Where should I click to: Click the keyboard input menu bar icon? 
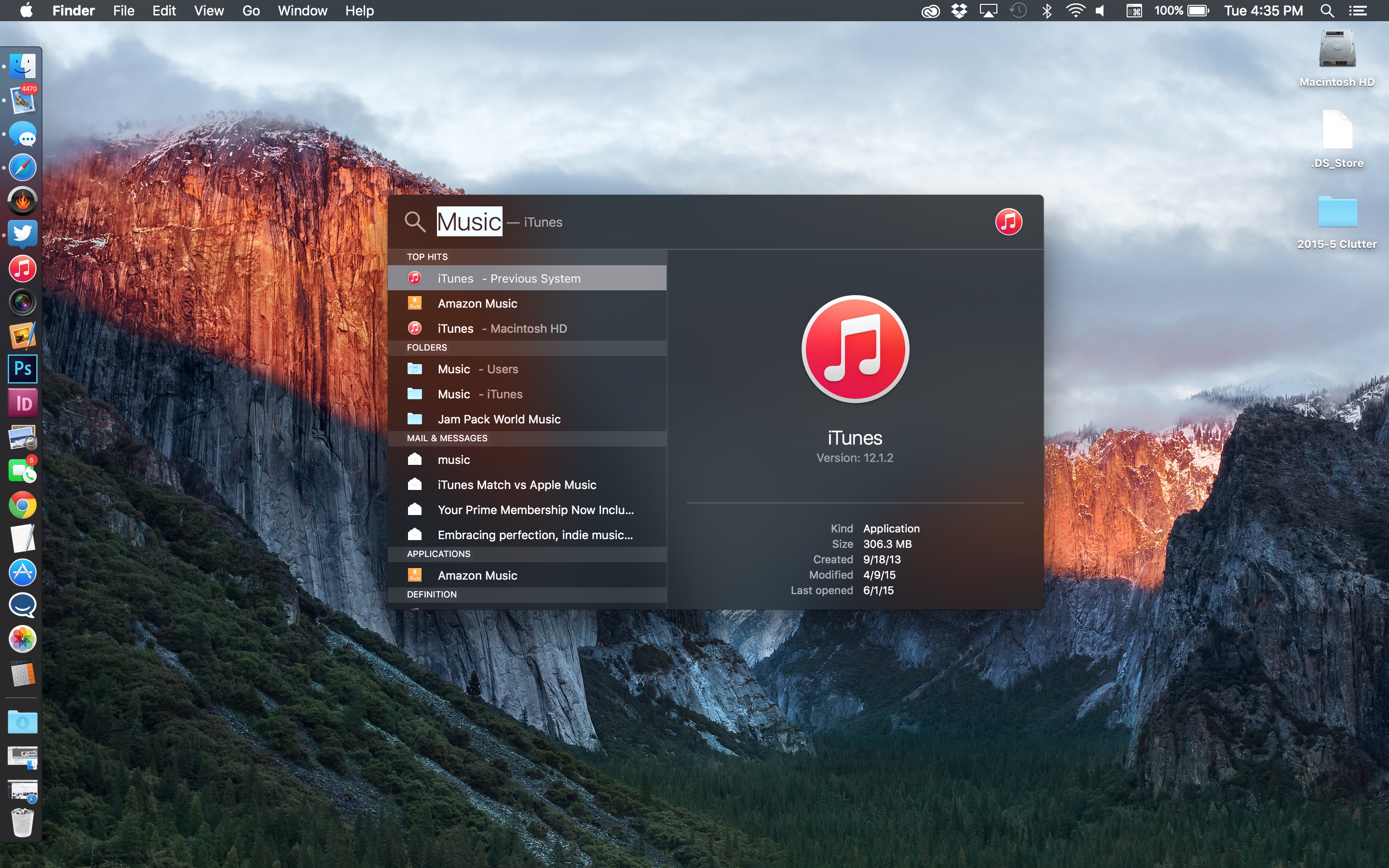(x=1133, y=11)
